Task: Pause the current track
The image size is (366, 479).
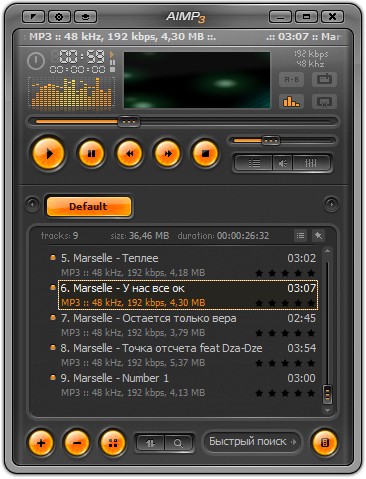Action: click(91, 153)
